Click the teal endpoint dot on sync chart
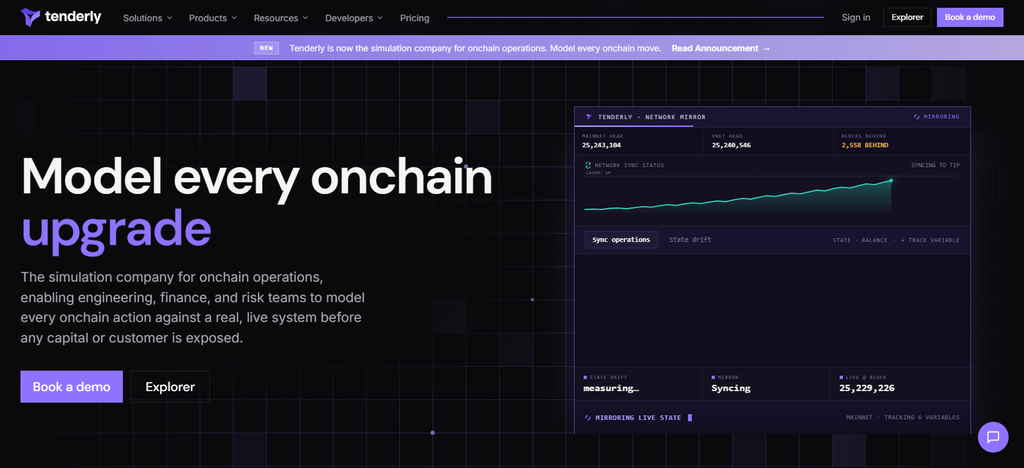Image resolution: width=1024 pixels, height=468 pixels. (891, 180)
